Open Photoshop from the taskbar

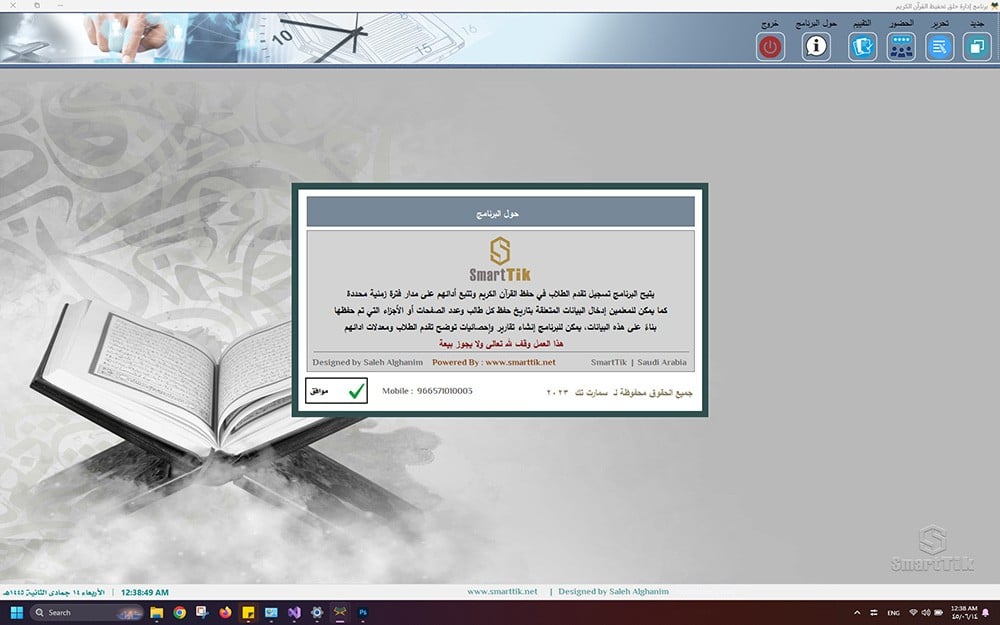click(363, 612)
